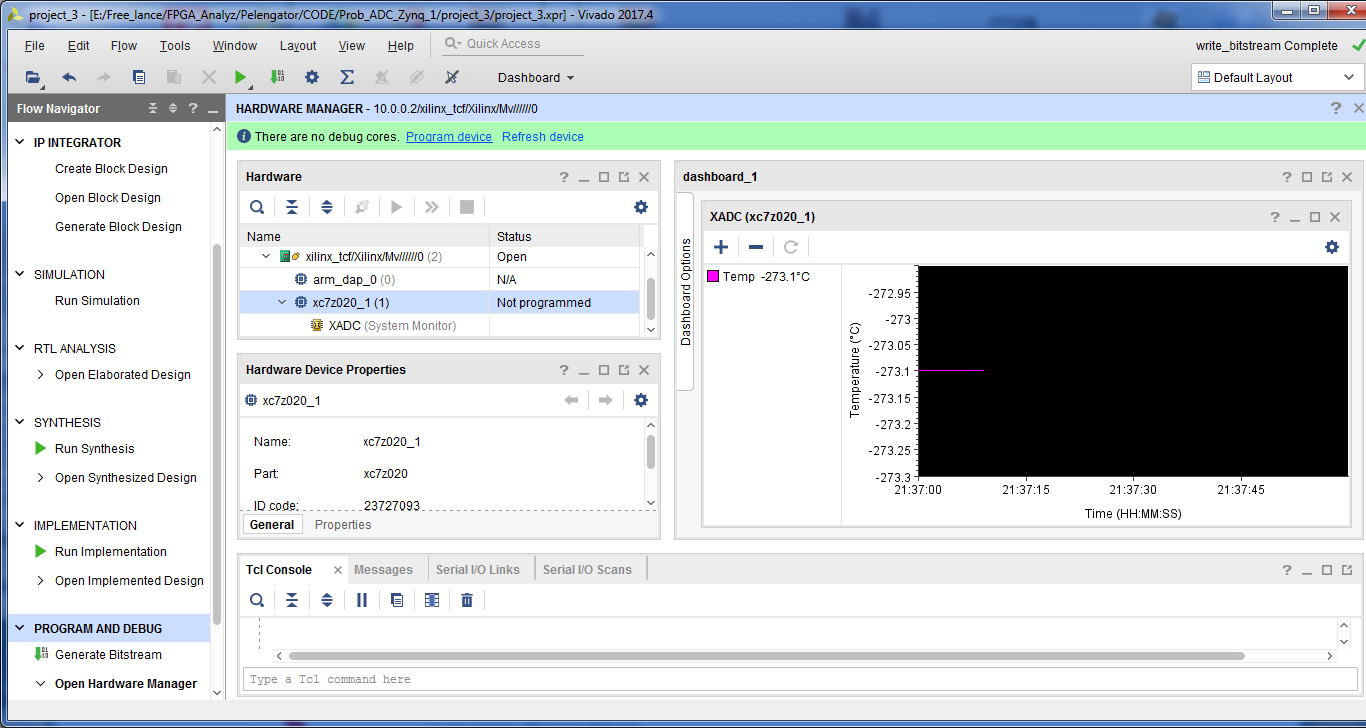The image size is (1366, 728).
Task: Collapse the IP INTEGRATOR section
Action: click(20, 143)
